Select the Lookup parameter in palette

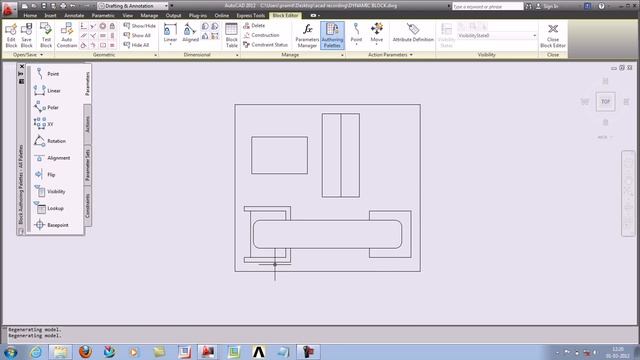click(49, 208)
